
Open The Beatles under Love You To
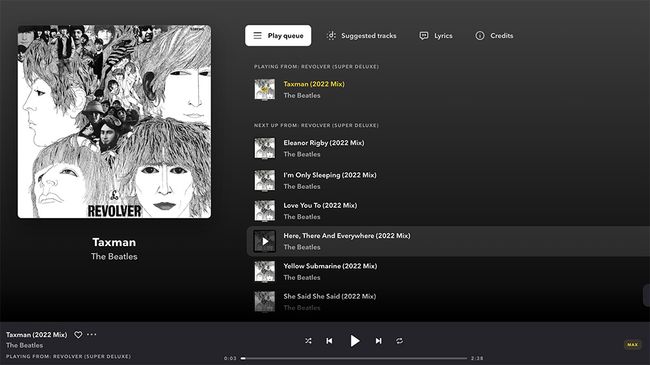[x=302, y=217]
